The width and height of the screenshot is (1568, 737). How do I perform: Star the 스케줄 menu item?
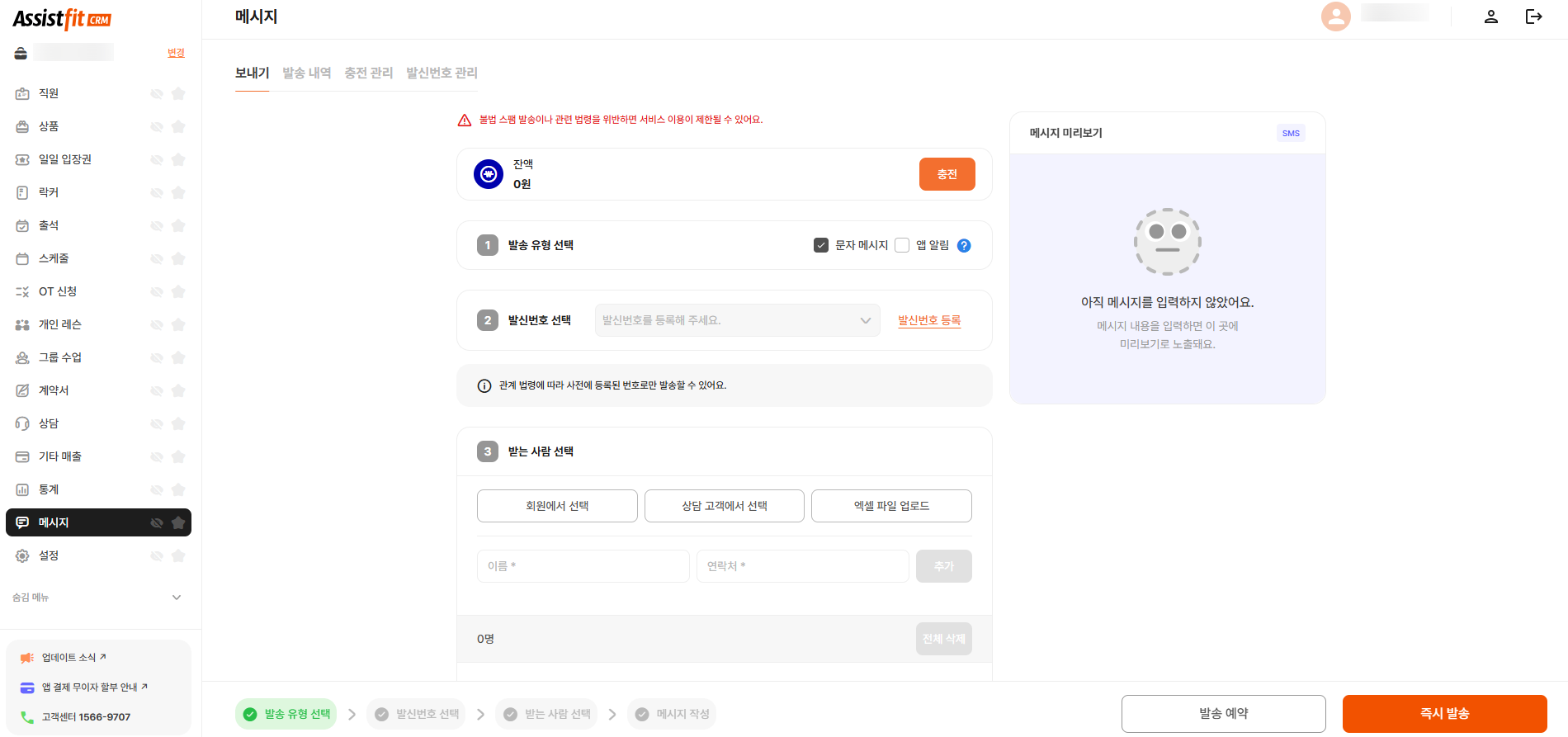[178, 258]
